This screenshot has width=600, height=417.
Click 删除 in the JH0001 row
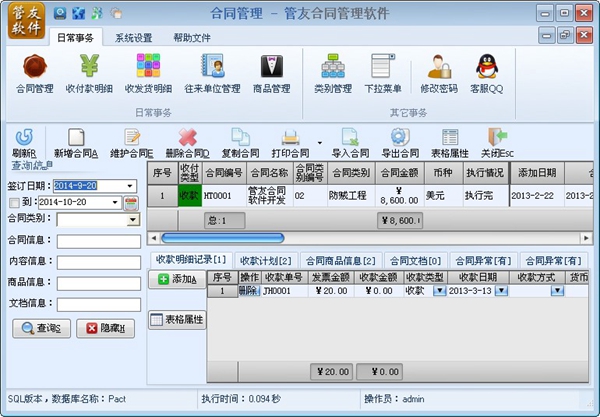[x=249, y=291]
